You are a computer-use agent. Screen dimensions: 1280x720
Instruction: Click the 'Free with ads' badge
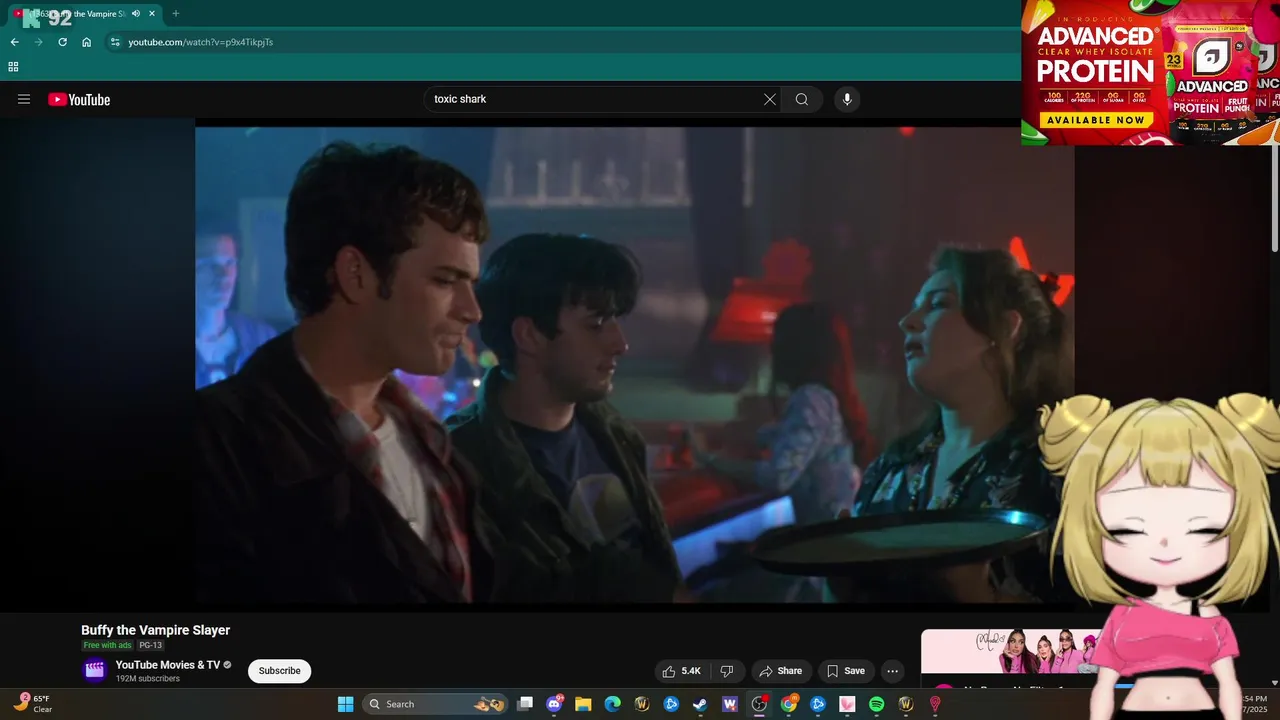tap(107, 646)
